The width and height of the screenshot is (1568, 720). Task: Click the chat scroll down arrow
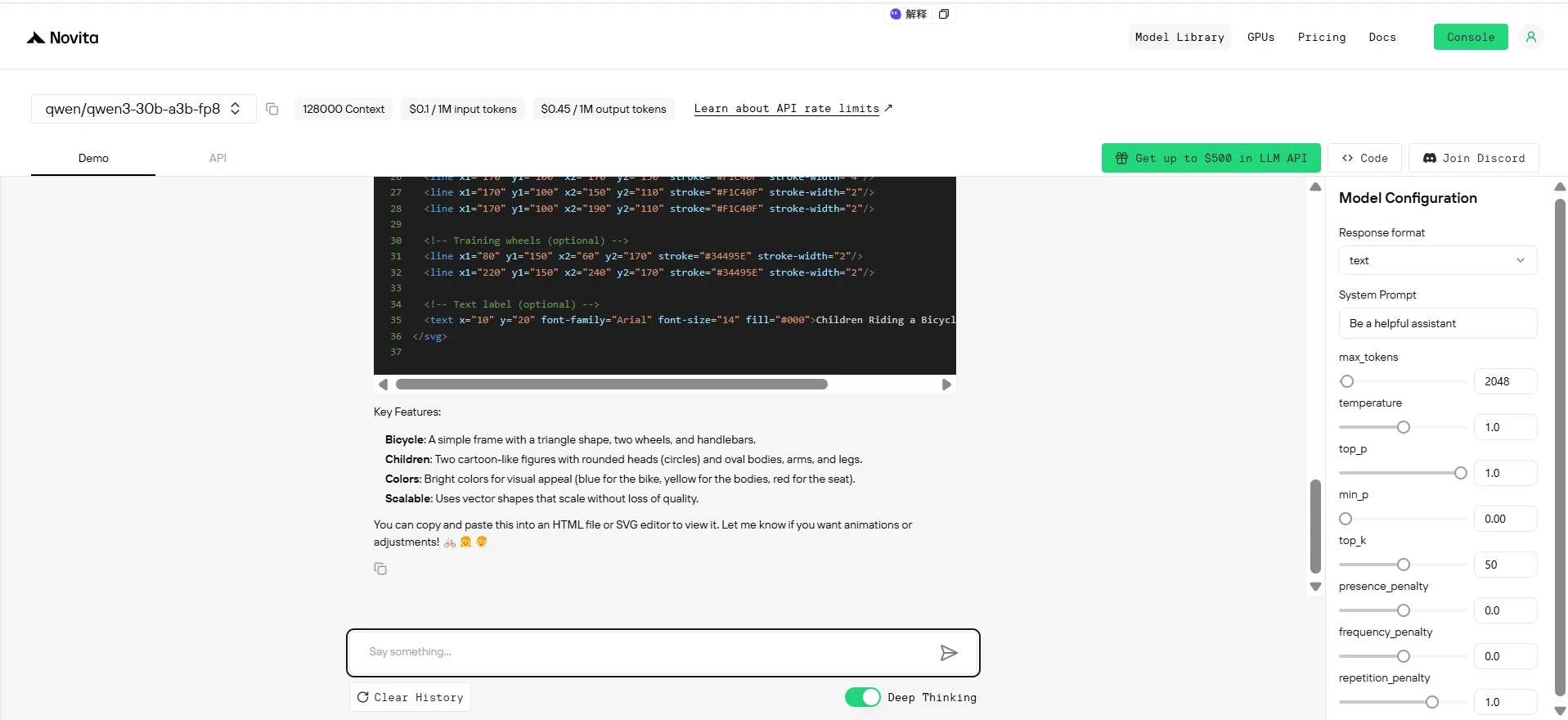(x=1315, y=587)
